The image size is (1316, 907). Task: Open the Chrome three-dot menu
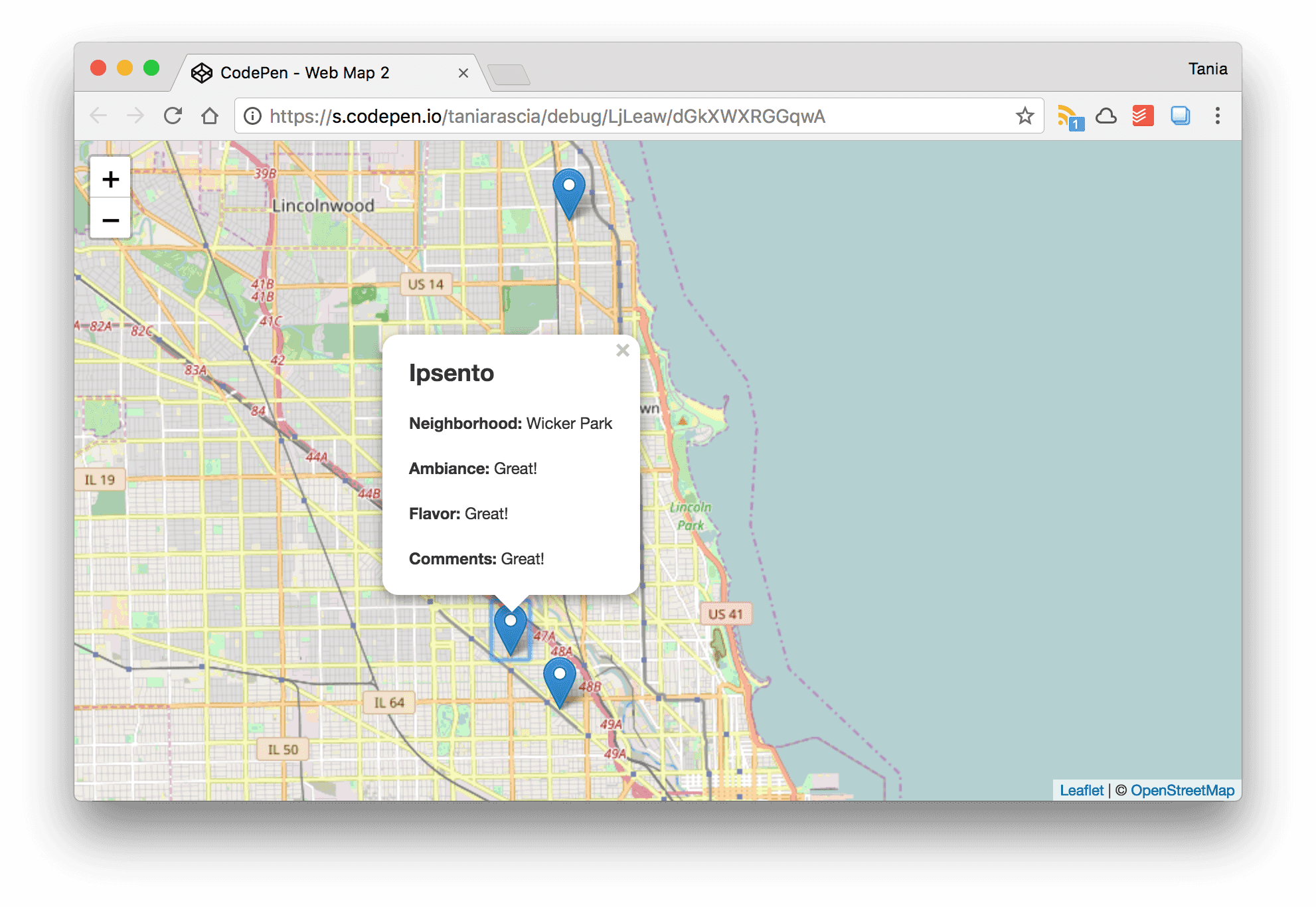1218,115
